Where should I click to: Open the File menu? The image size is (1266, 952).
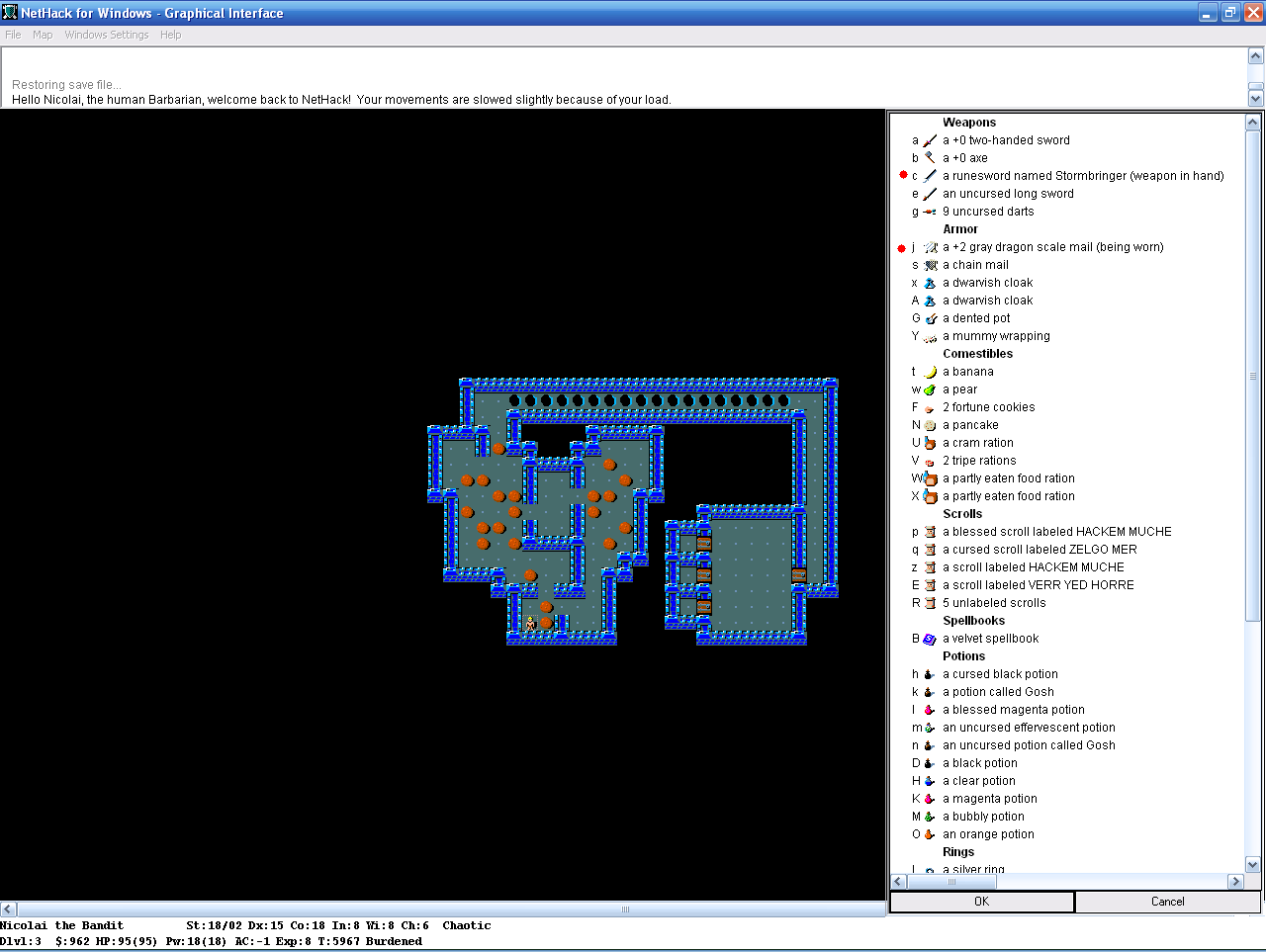pos(13,35)
